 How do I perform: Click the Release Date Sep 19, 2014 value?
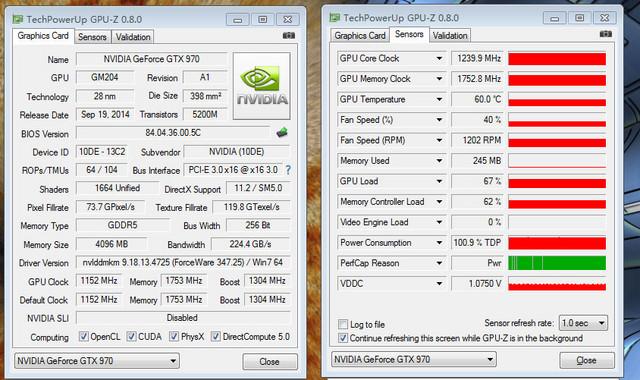105,114
